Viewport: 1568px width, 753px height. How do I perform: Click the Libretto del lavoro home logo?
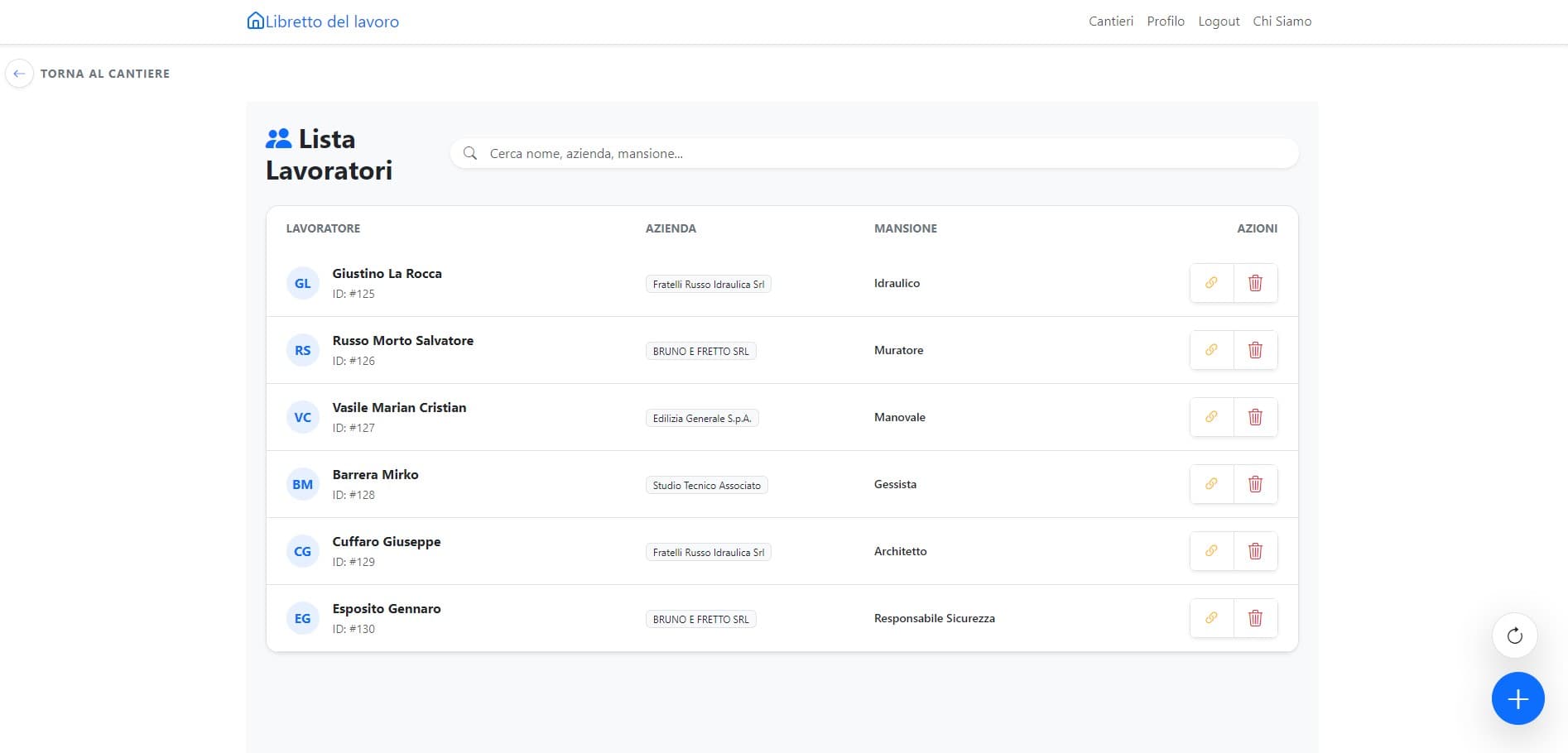(323, 22)
